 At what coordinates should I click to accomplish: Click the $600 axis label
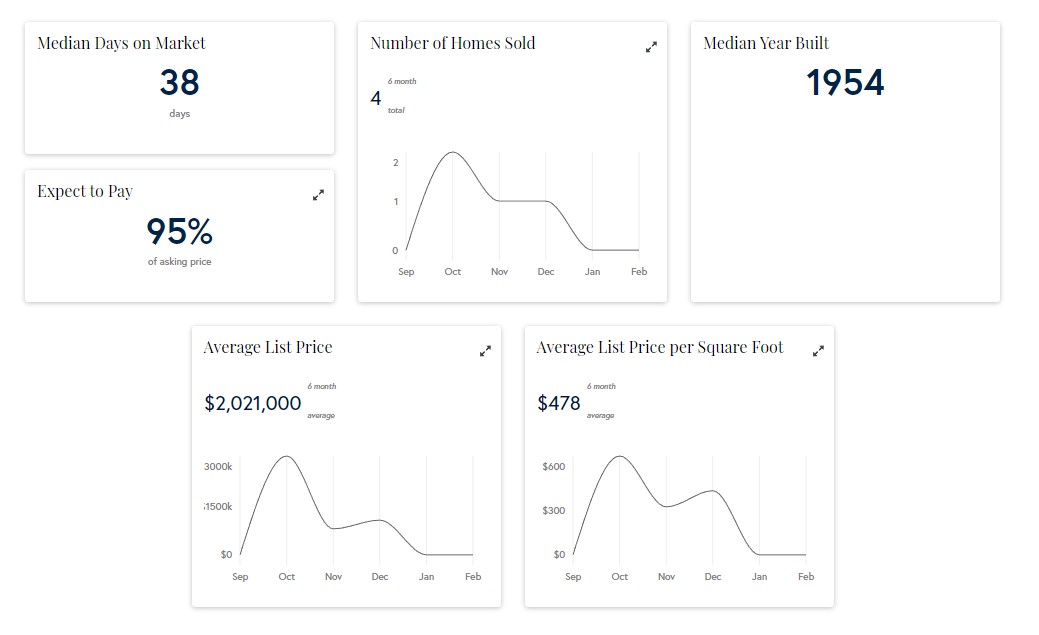click(553, 467)
